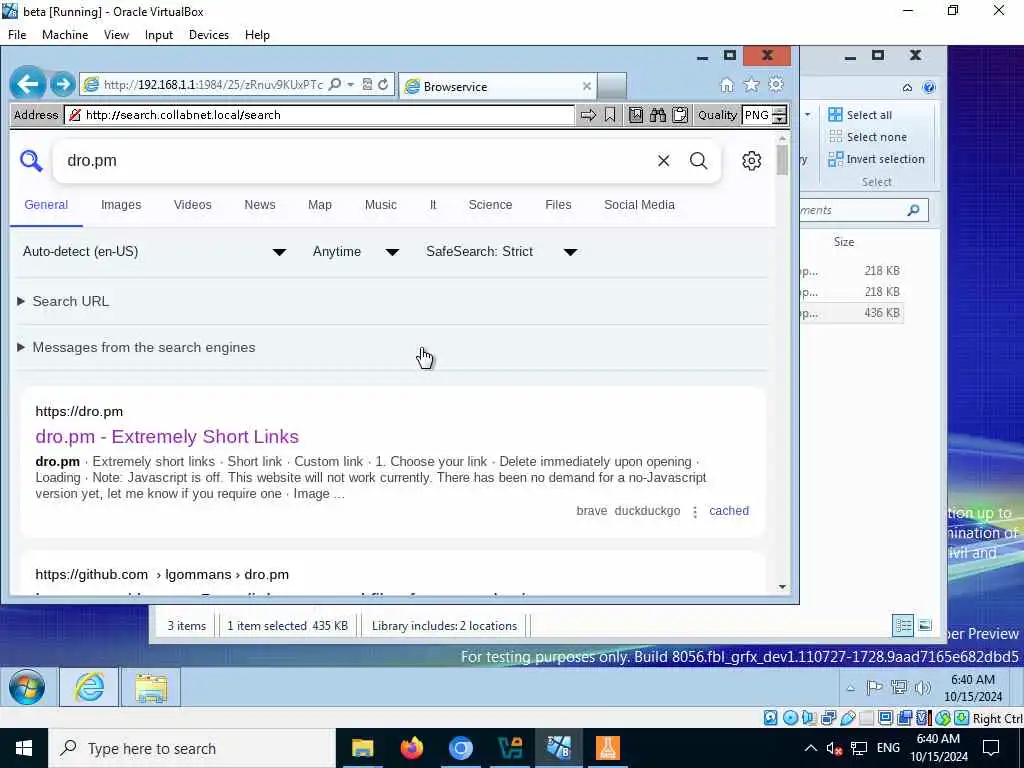Show hidden guest tray icons
Viewport: 1024px width, 768px height.
pyautogui.click(x=850, y=688)
